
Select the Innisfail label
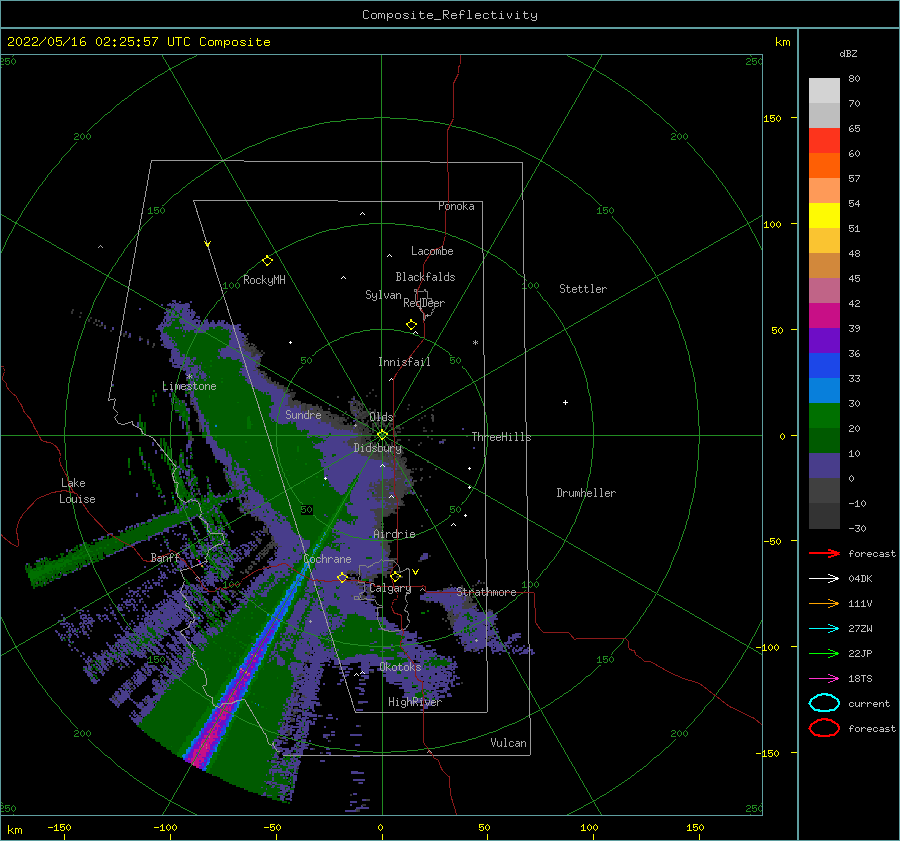[x=404, y=362]
